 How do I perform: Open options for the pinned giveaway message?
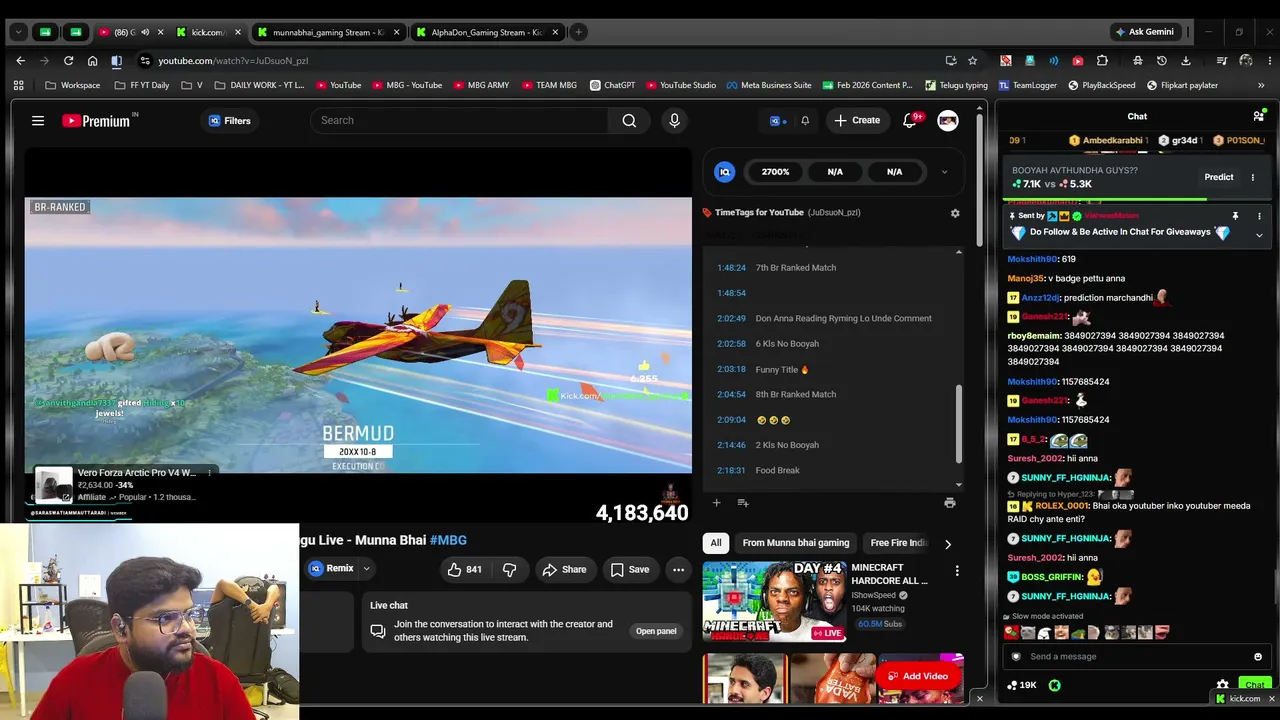pyautogui.click(x=1259, y=216)
